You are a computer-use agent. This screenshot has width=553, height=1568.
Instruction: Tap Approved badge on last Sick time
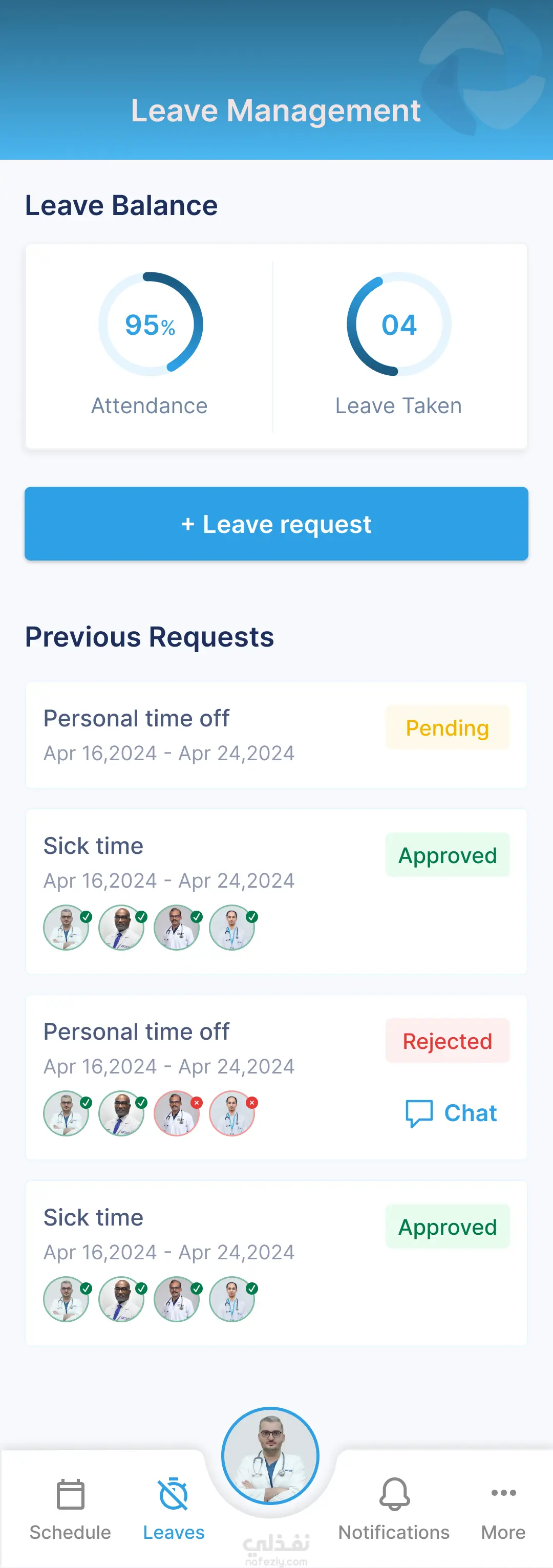pos(447,1227)
